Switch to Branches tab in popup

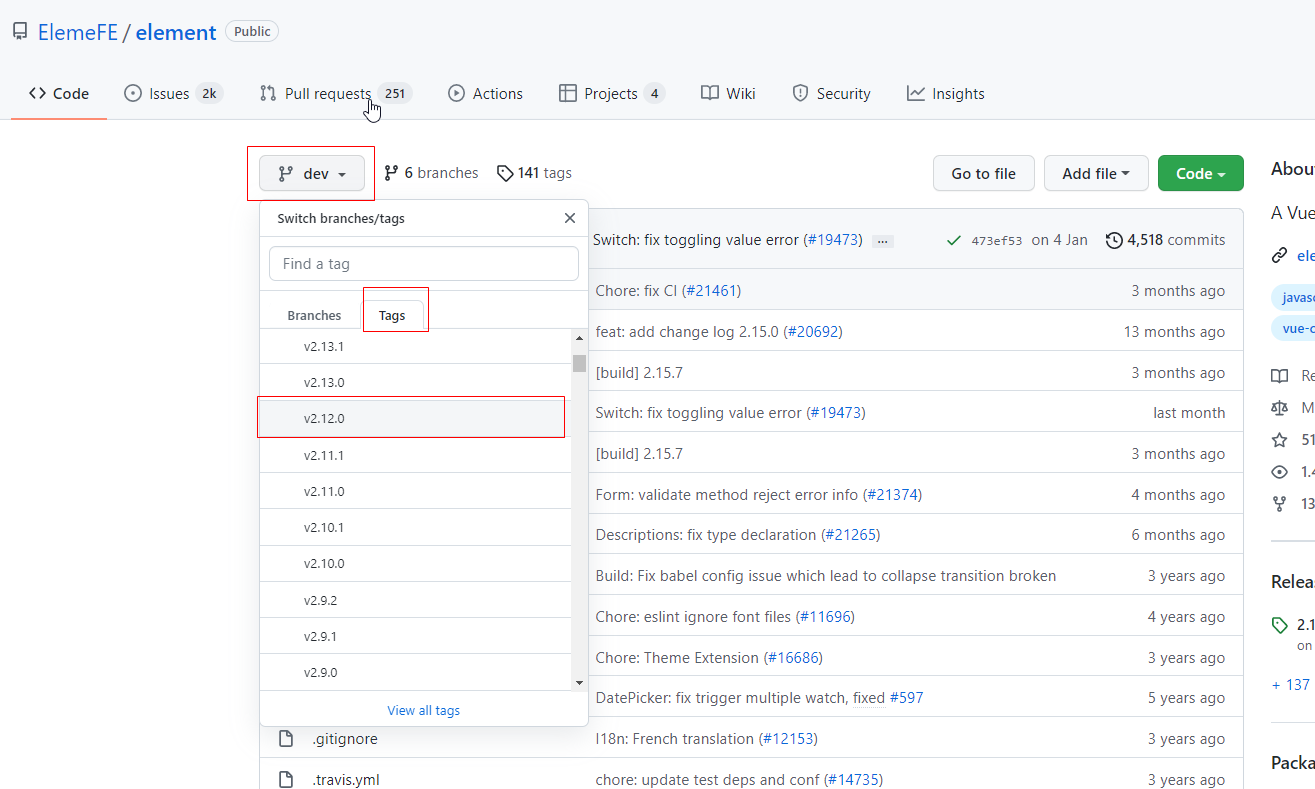(314, 315)
